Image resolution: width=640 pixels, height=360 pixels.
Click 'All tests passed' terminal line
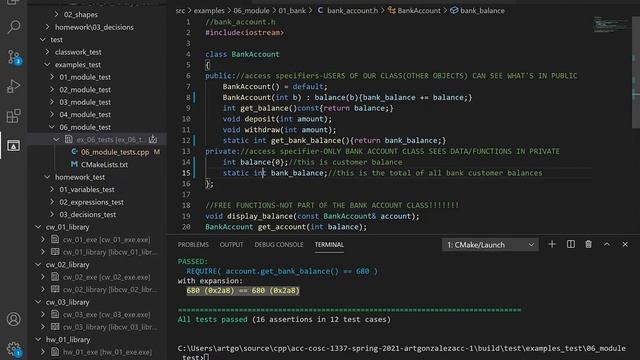[x=284, y=319]
